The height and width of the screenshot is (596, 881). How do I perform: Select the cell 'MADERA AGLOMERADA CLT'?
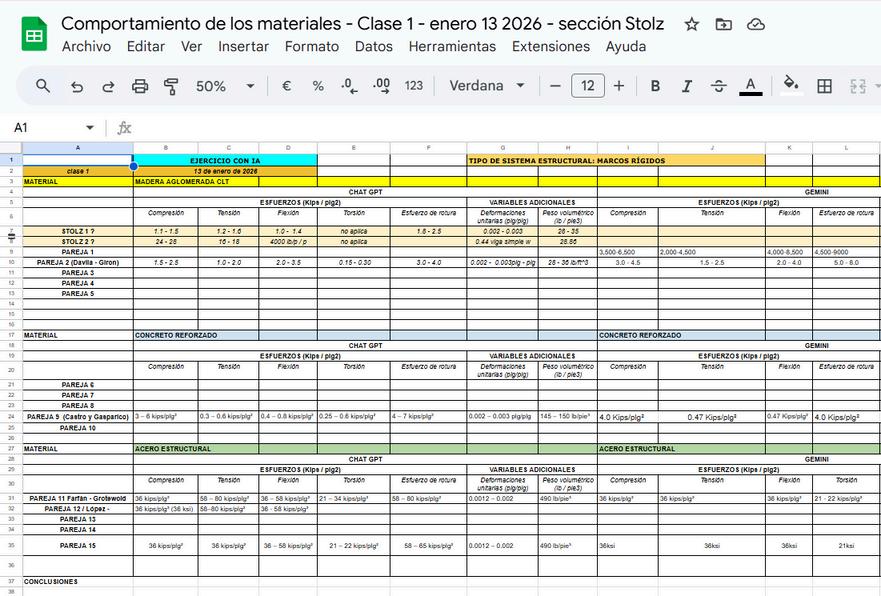[x=196, y=181]
